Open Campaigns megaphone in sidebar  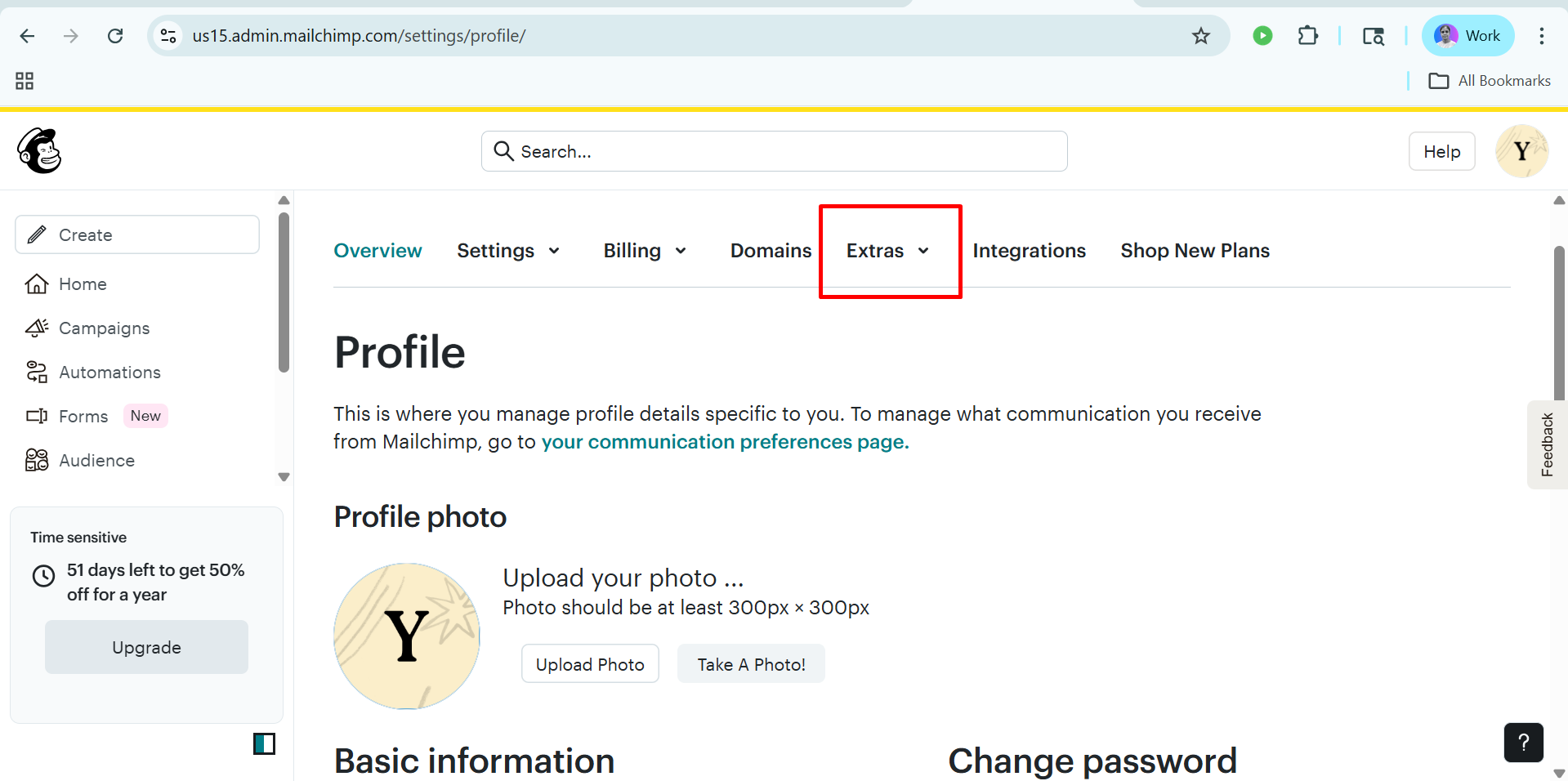87,328
